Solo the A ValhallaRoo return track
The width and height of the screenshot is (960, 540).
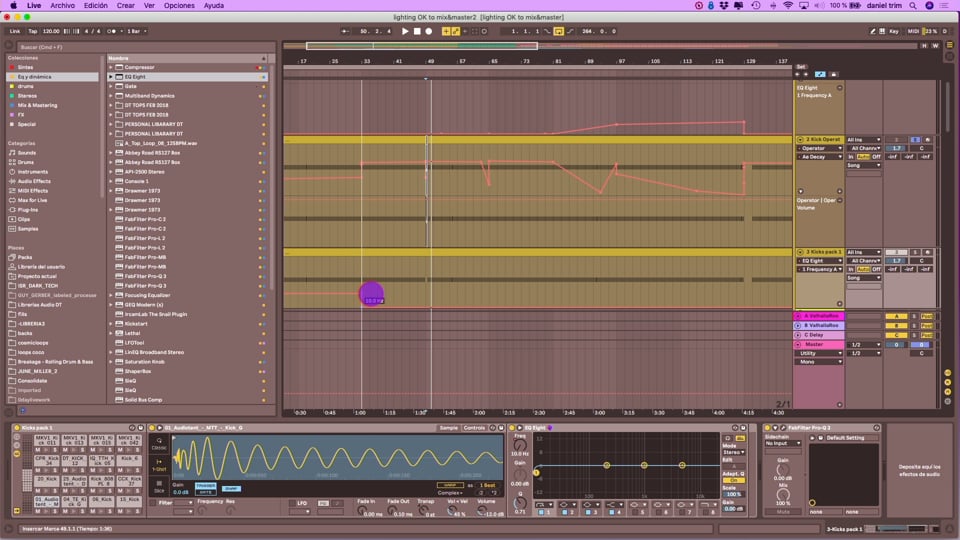click(914, 317)
